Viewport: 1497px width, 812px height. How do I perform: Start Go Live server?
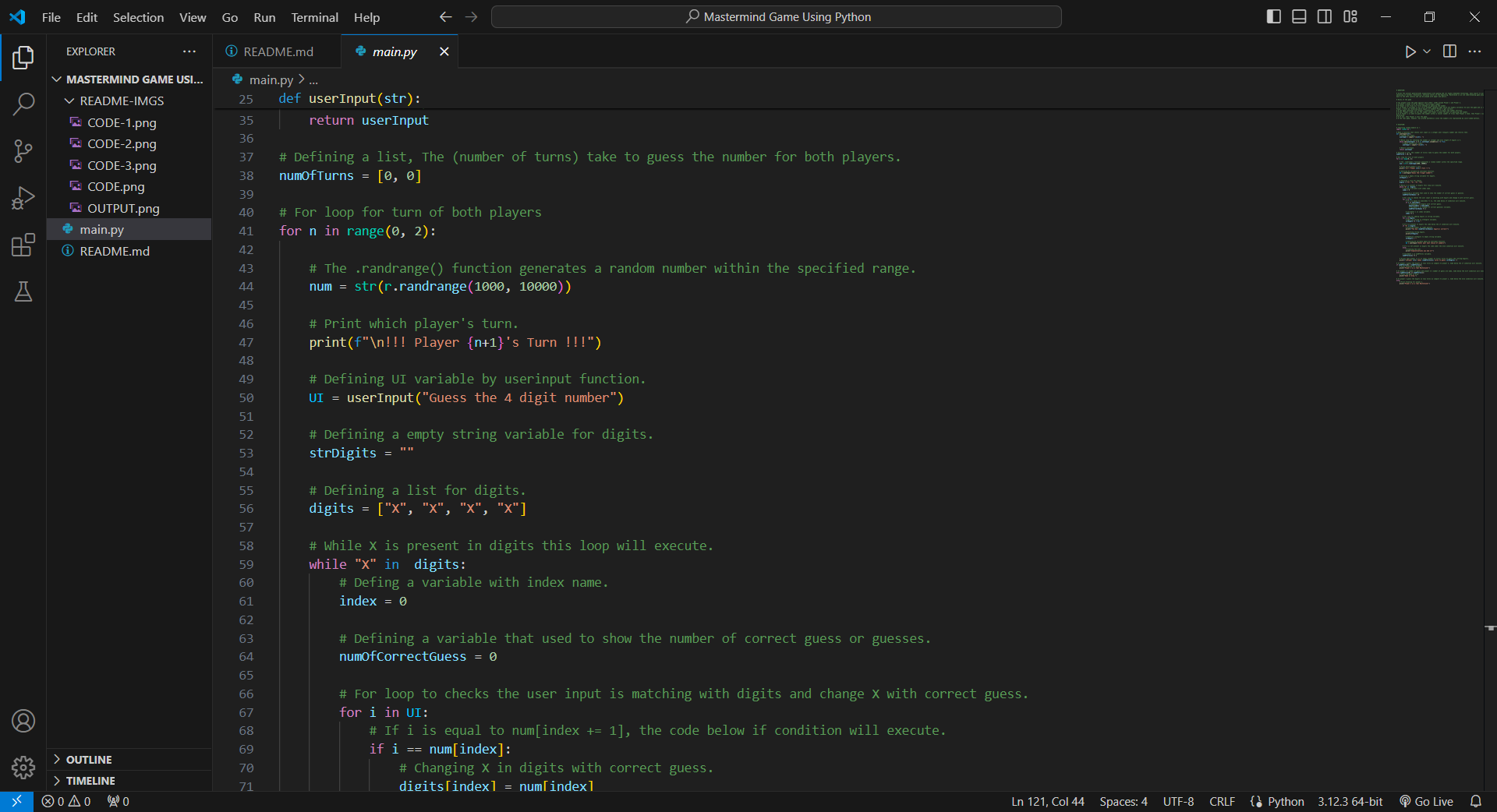pos(1426,801)
